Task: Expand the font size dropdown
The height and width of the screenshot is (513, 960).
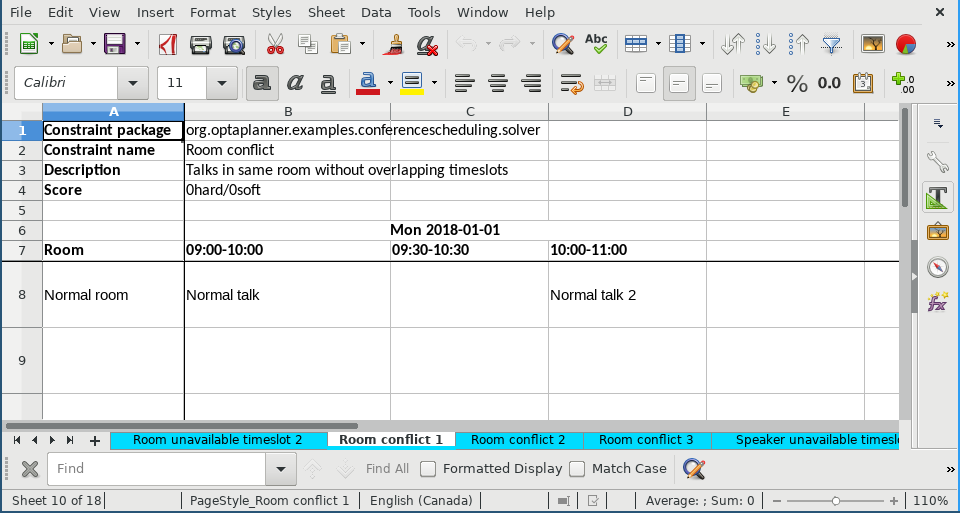Action: pyautogui.click(x=221, y=83)
